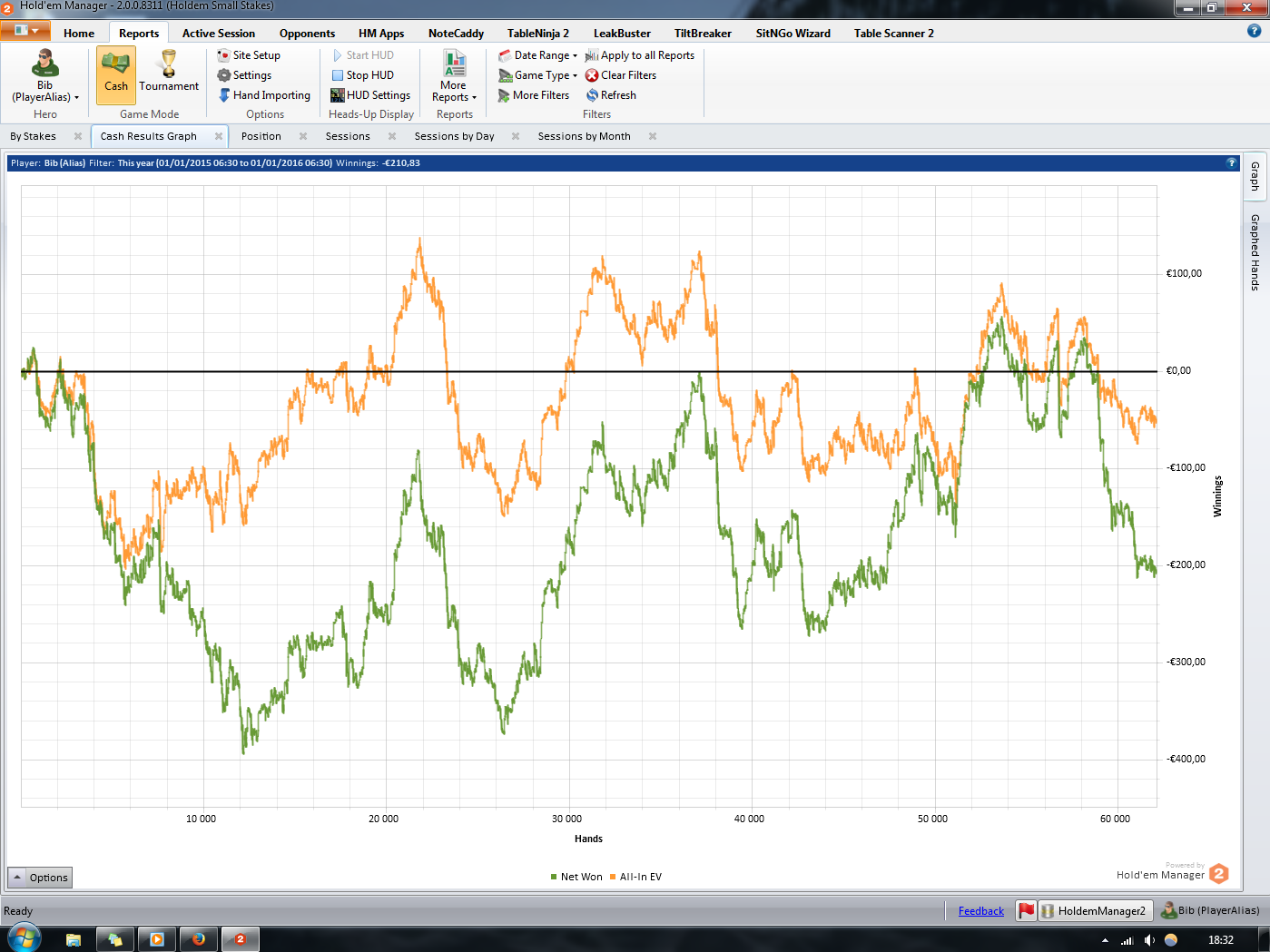Image resolution: width=1270 pixels, height=952 pixels.
Task: Open Firefox from the taskbar
Action: tap(199, 939)
